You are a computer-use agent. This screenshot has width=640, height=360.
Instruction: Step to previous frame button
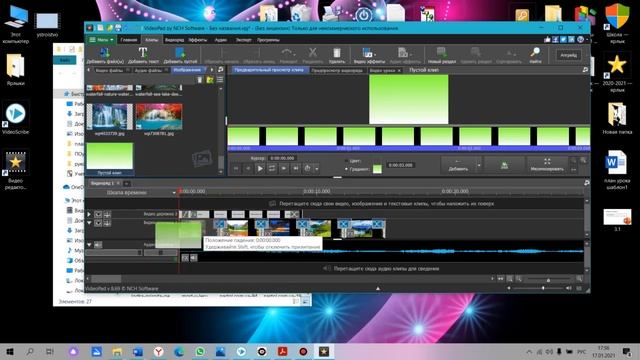coord(248,168)
